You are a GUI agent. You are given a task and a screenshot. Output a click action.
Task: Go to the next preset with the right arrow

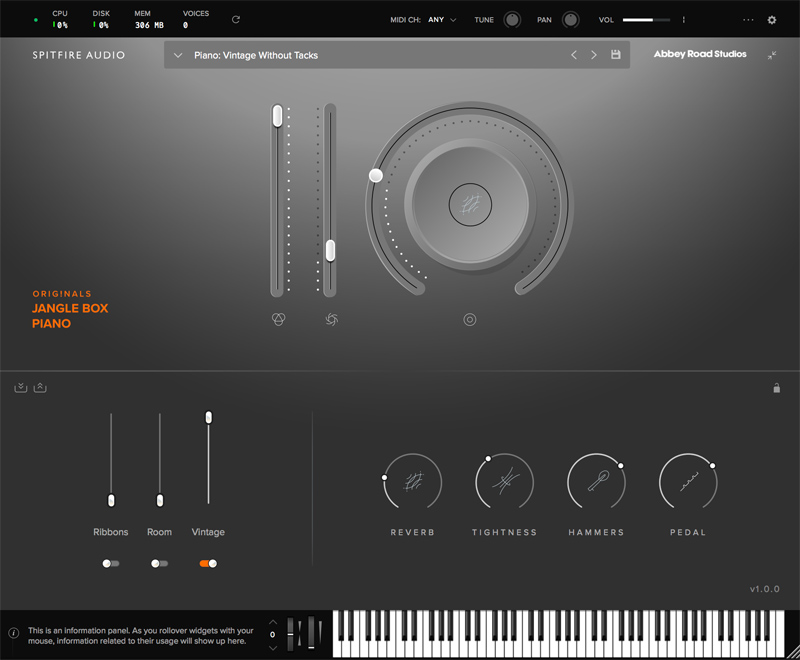(x=595, y=56)
